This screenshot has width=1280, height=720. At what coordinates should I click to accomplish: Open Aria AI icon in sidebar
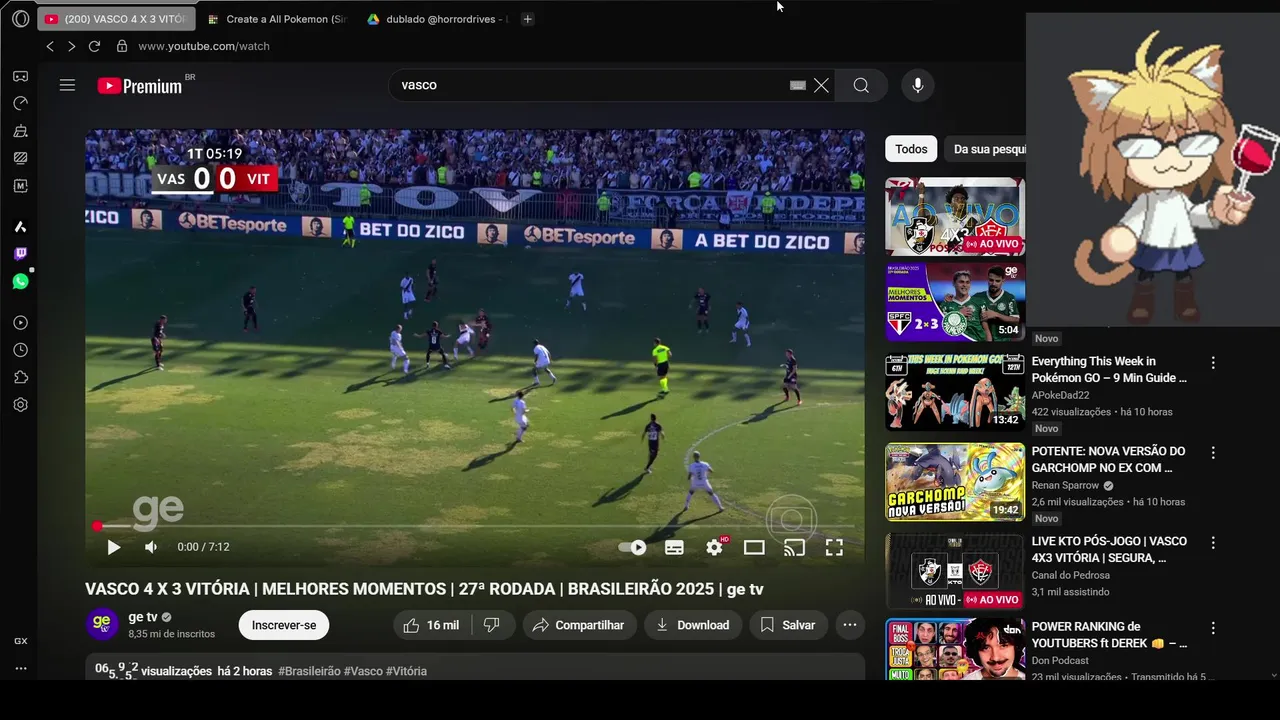(x=20, y=227)
